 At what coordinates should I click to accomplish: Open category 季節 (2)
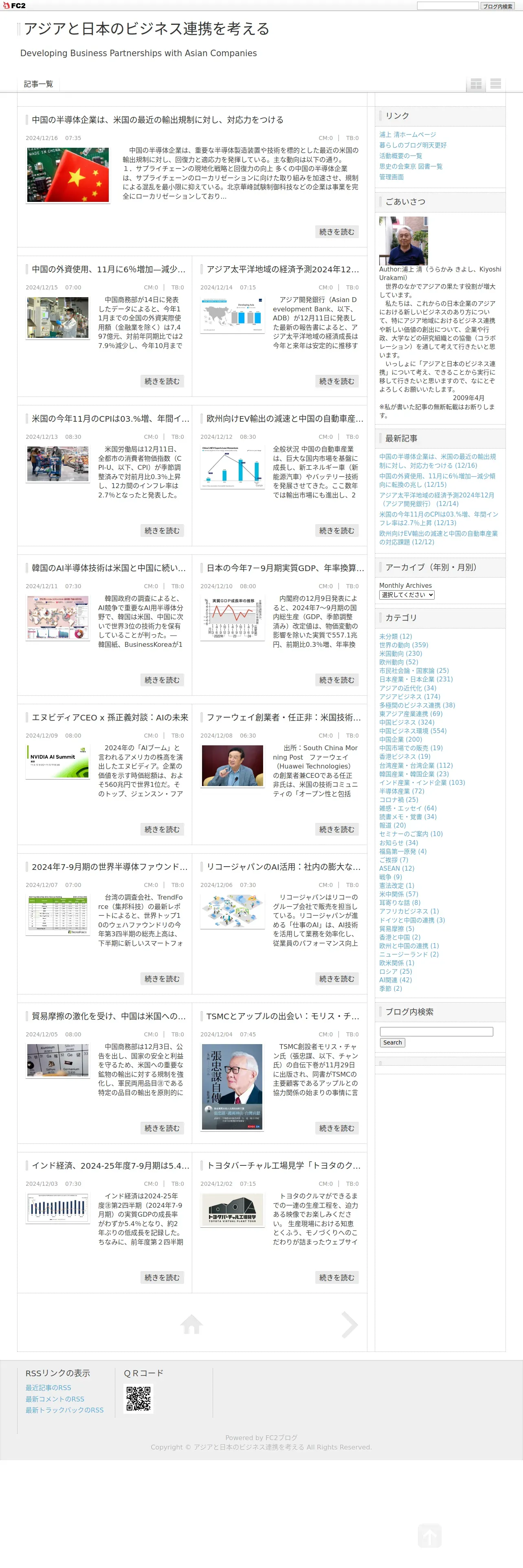pyautogui.click(x=391, y=988)
